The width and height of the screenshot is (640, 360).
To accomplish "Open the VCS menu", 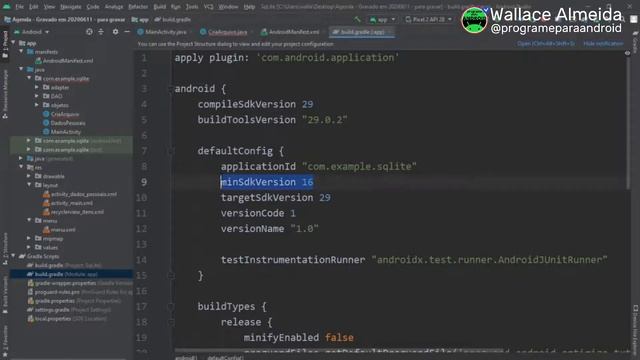I will (x=209, y=7).
